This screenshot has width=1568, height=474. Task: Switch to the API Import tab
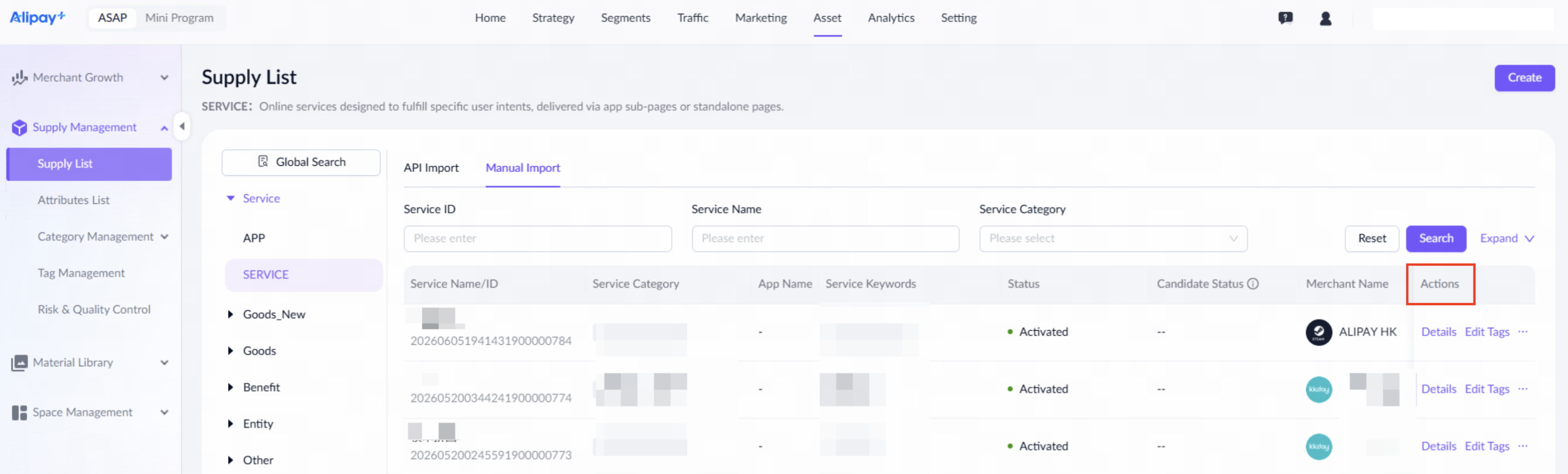pyautogui.click(x=431, y=168)
